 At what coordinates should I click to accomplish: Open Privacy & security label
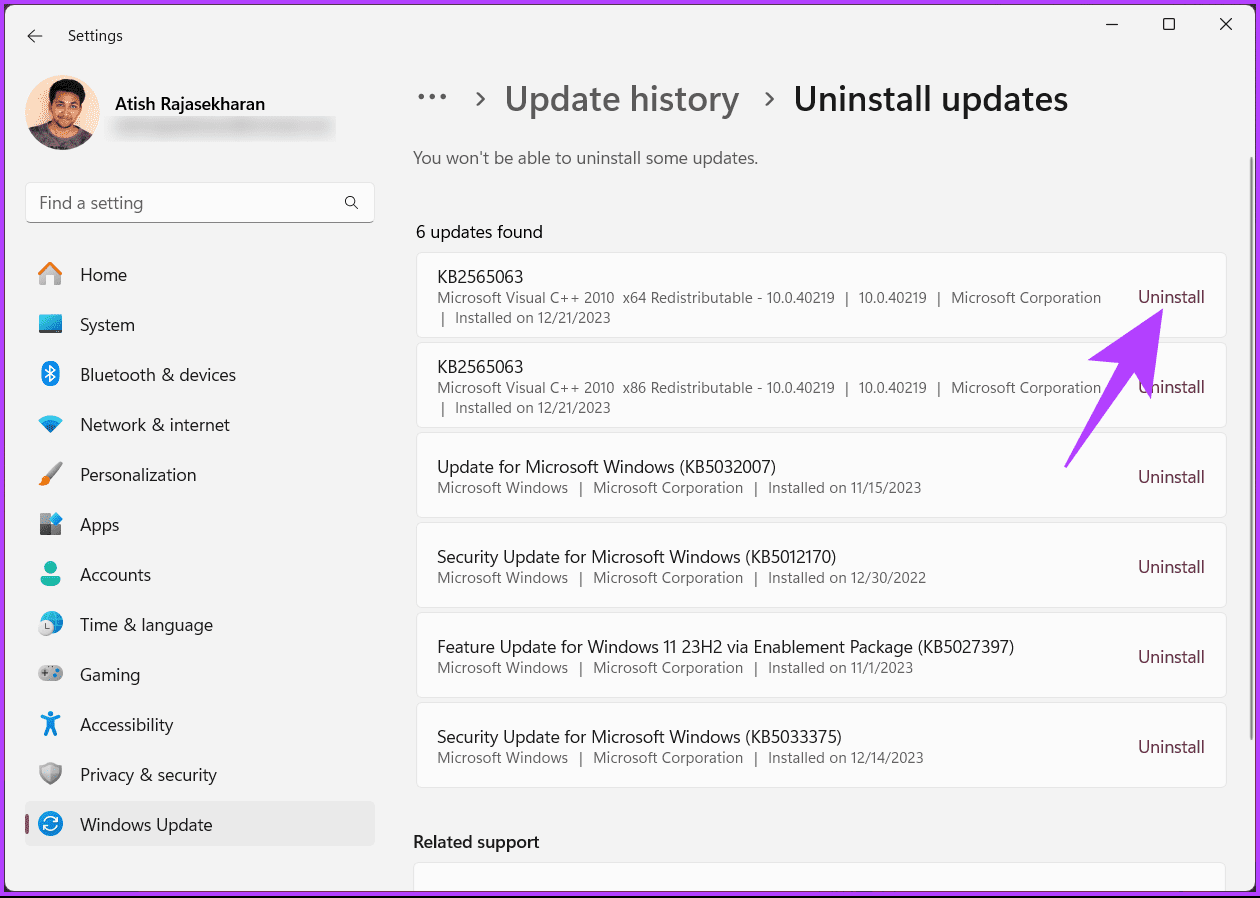pos(148,775)
